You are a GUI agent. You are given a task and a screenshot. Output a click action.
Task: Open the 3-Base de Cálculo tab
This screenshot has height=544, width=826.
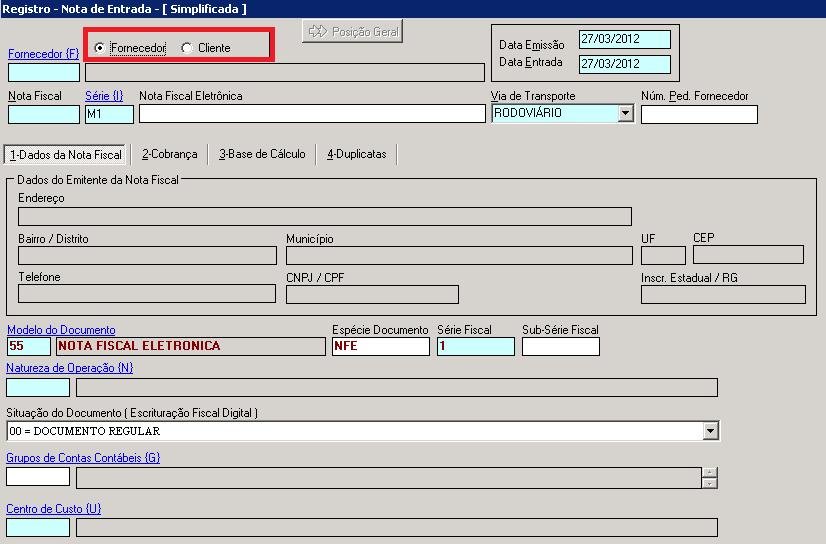click(x=262, y=154)
